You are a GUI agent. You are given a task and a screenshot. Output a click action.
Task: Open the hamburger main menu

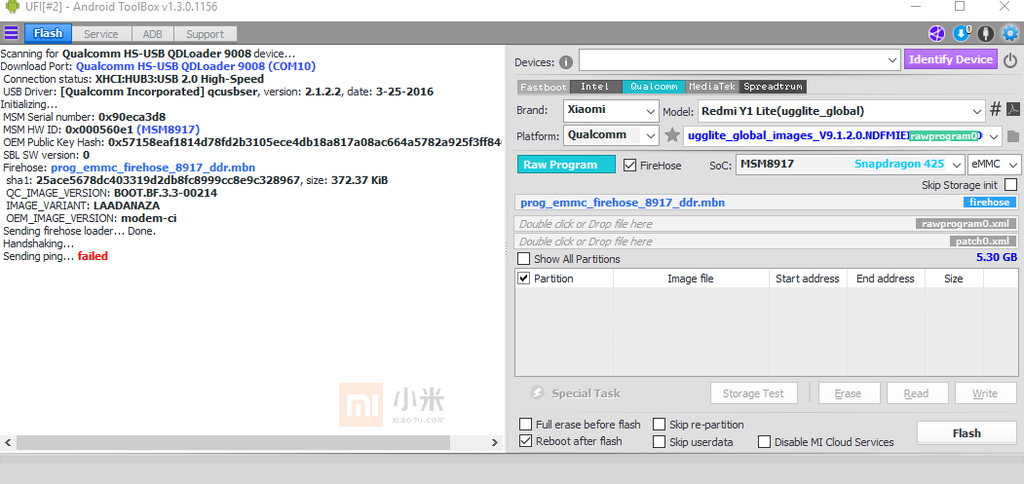11,33
